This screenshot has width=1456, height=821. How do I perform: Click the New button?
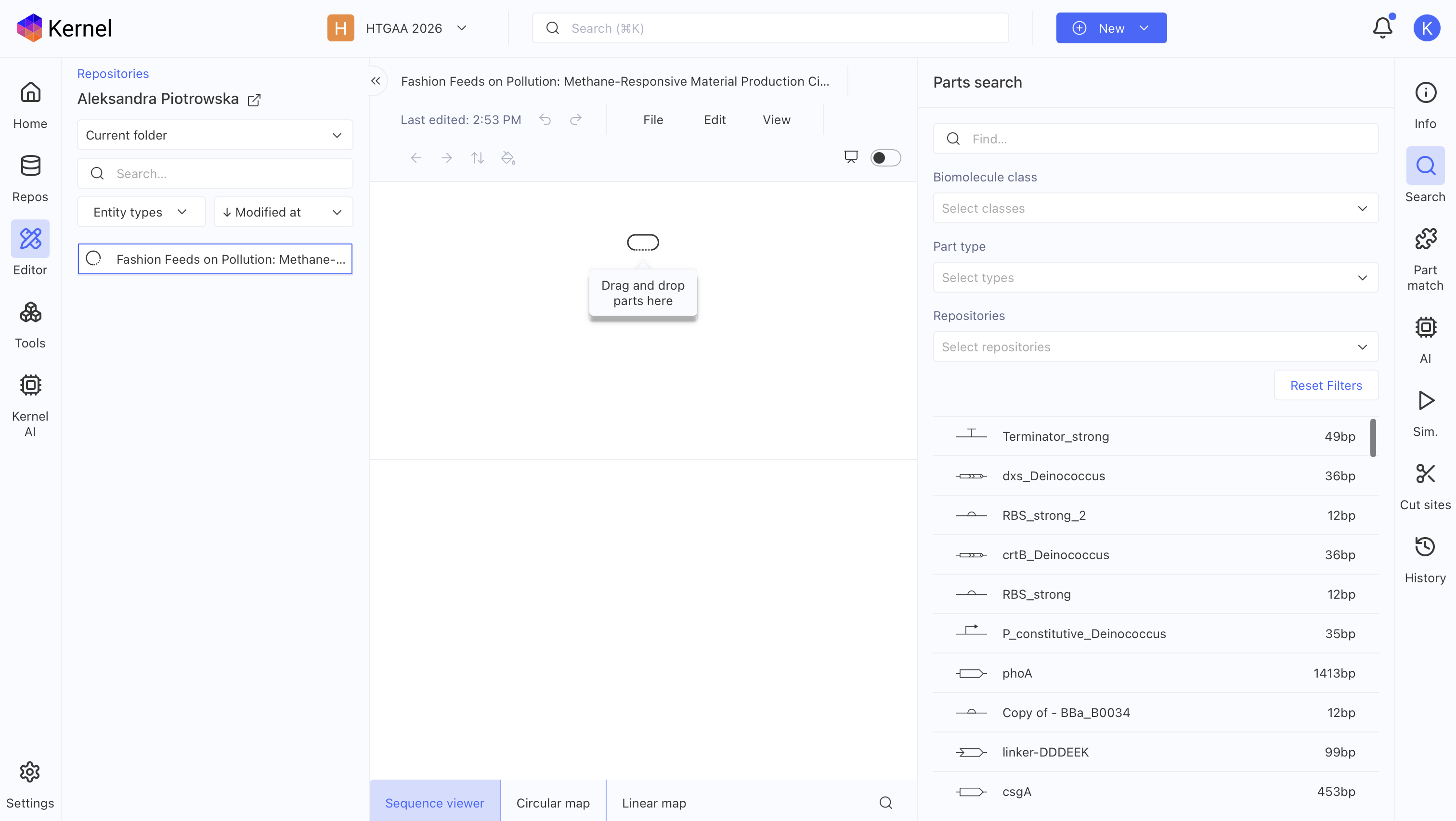tap(1111, 28)
